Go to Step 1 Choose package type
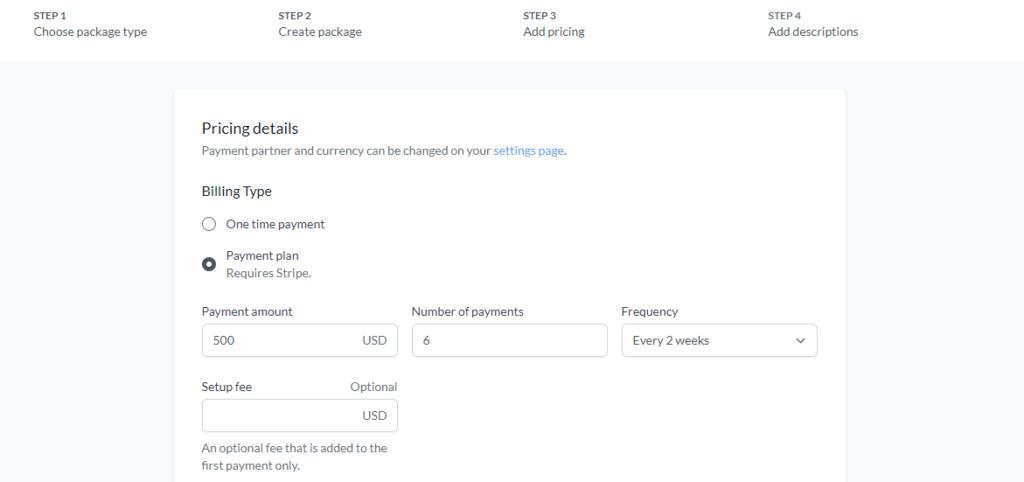The height and width of the screenshot is (482, 1024). pos(90,24)
